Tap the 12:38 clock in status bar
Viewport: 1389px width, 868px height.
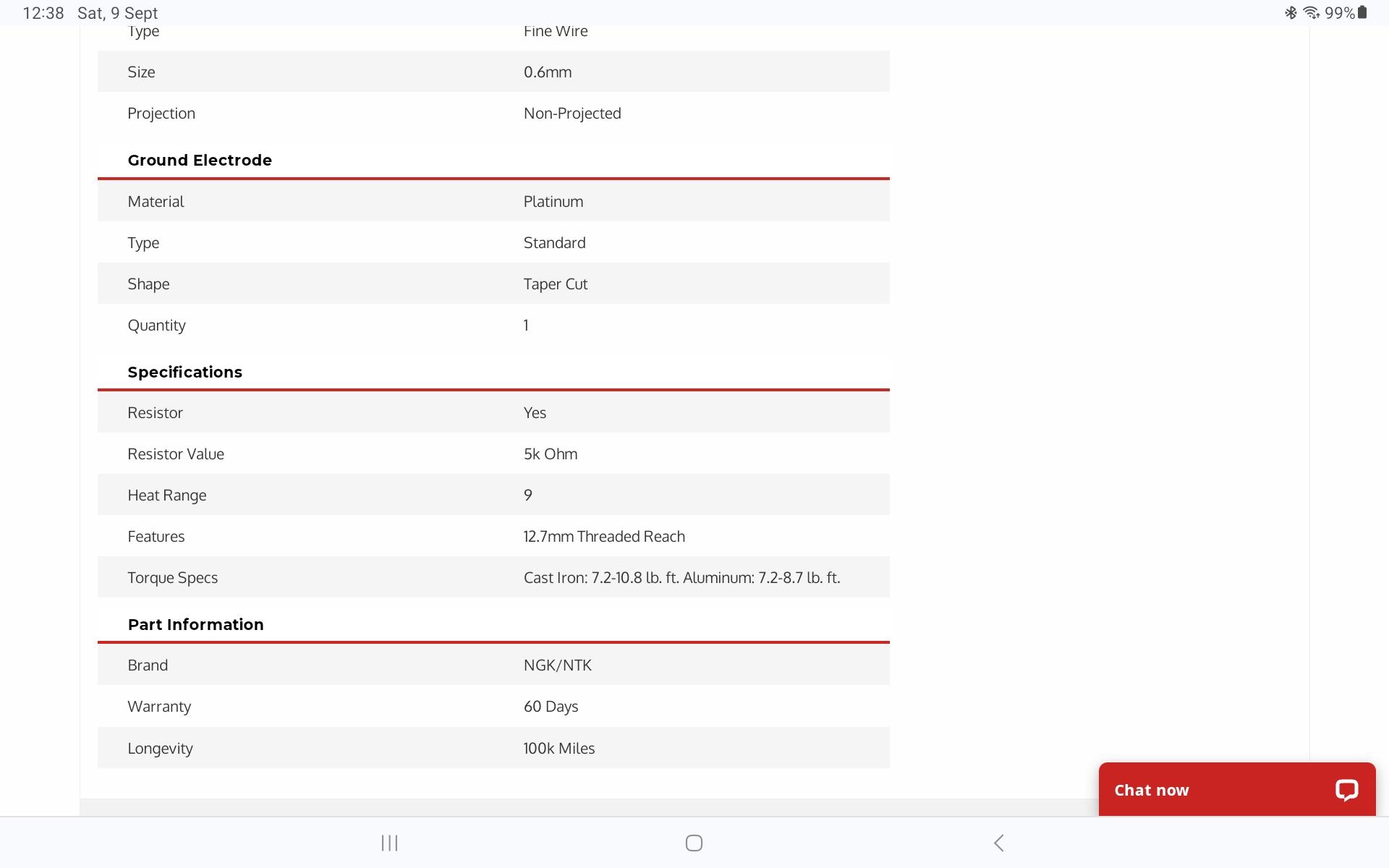(x=43, y=13)
